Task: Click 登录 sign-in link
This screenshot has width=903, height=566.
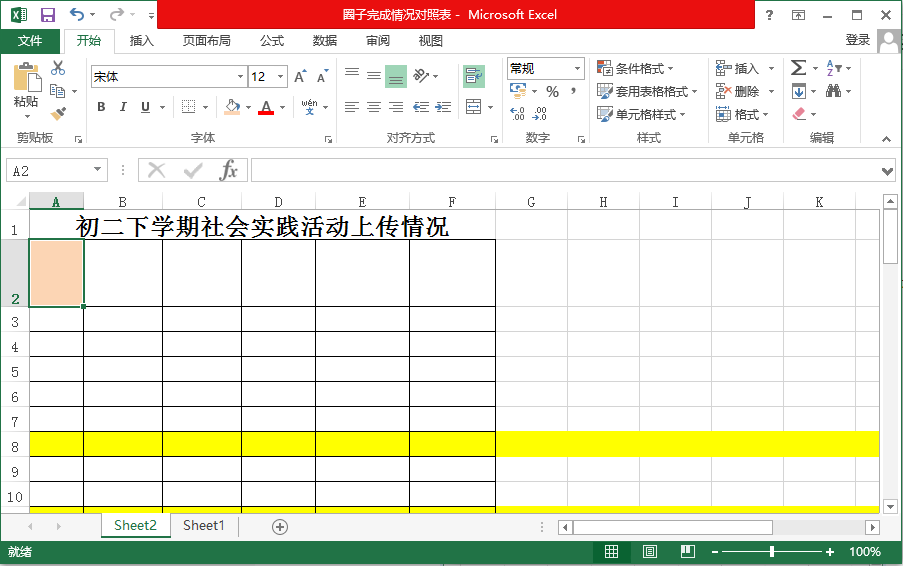Action: 858,40
